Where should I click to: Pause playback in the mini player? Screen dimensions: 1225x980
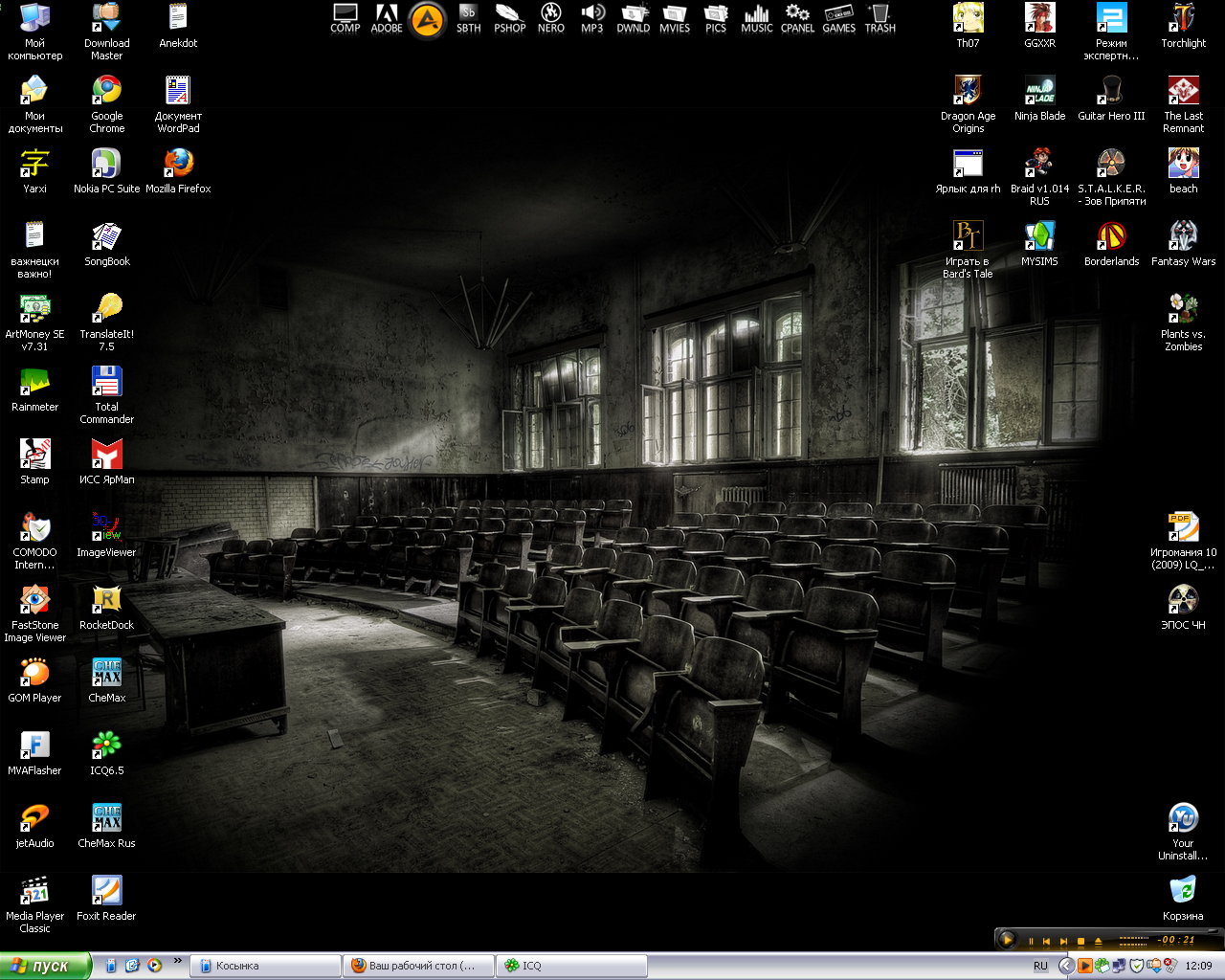1031,941
